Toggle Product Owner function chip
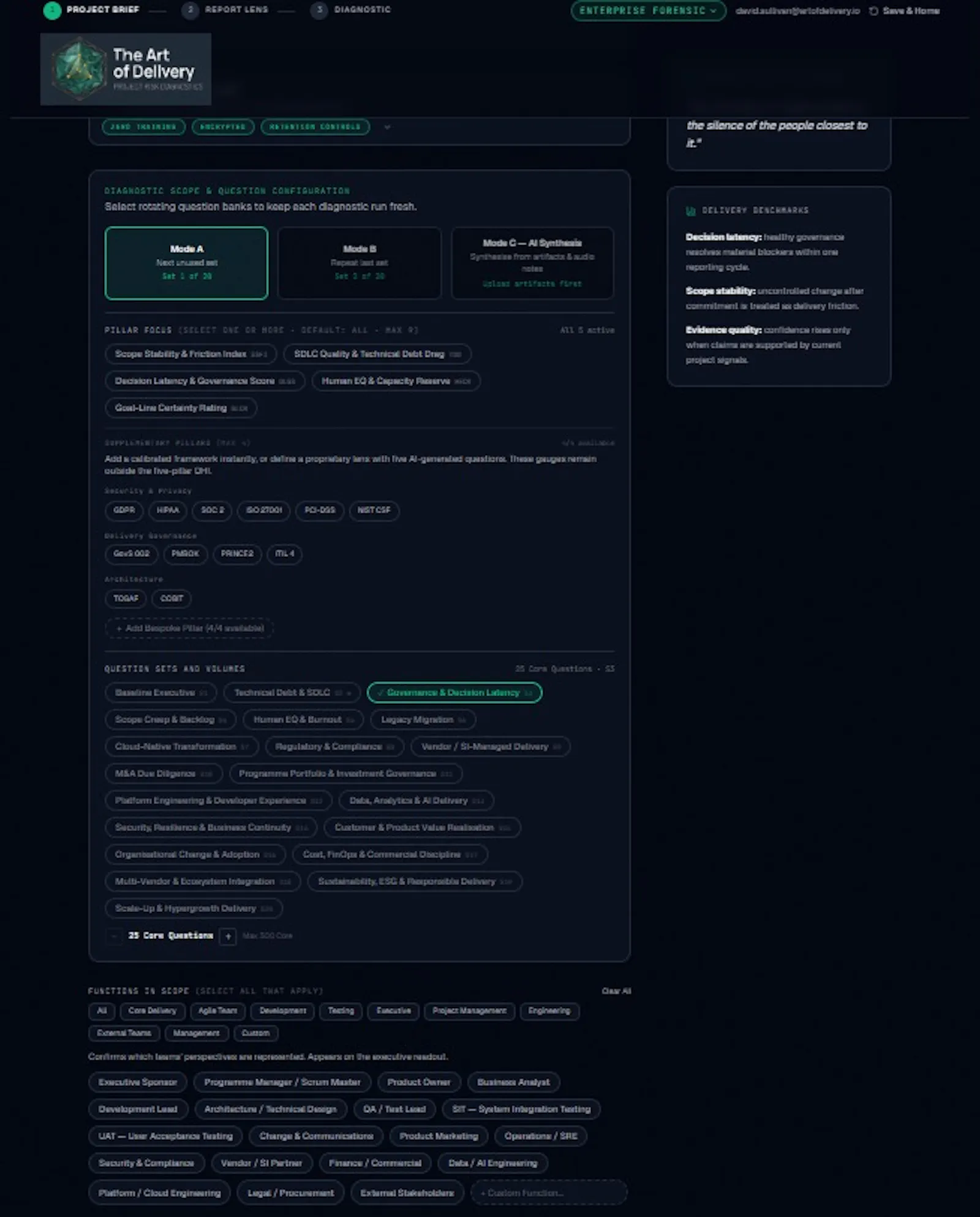 click(x=419, y=1083)
